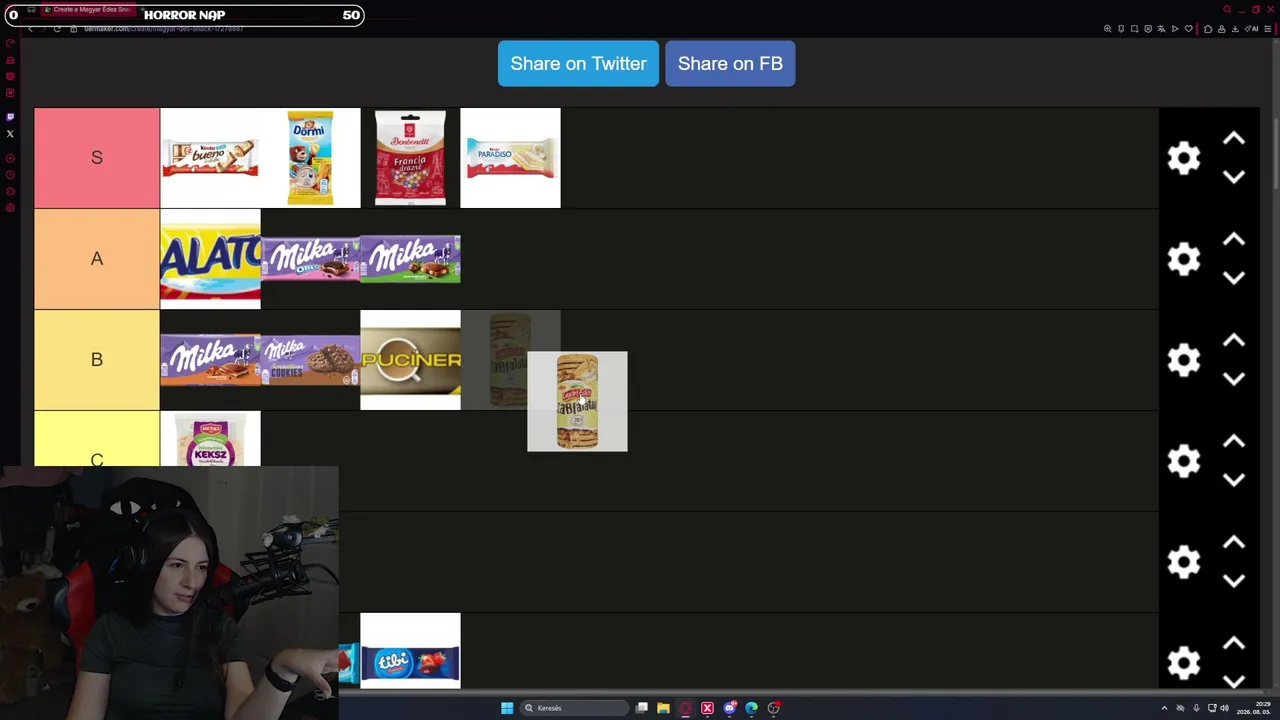This screenshot has height=720, width=1280.
Task: Open Discord from the taskbar
Action: (729, 708)
